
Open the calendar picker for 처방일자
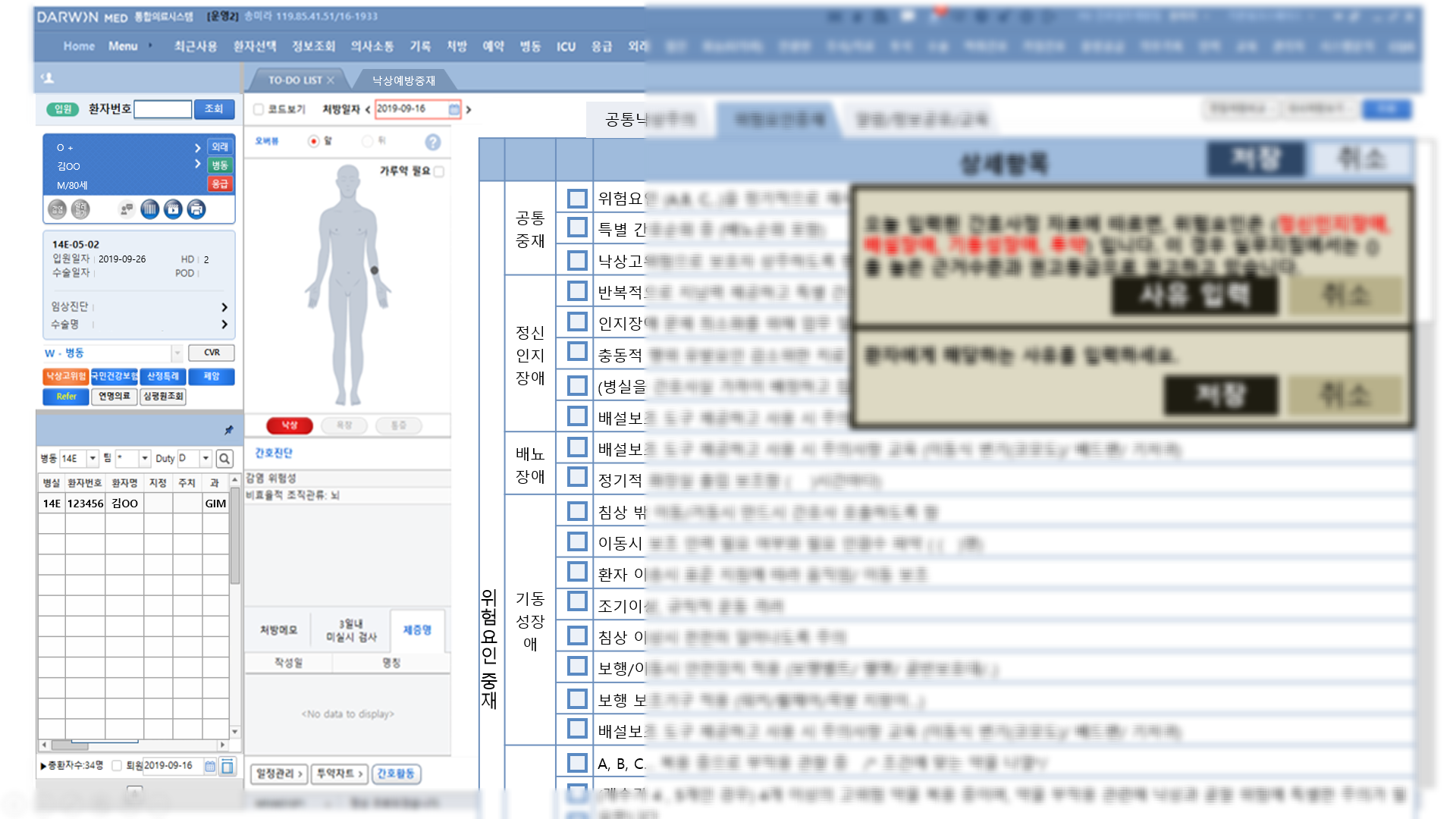(x=453, y=110)
